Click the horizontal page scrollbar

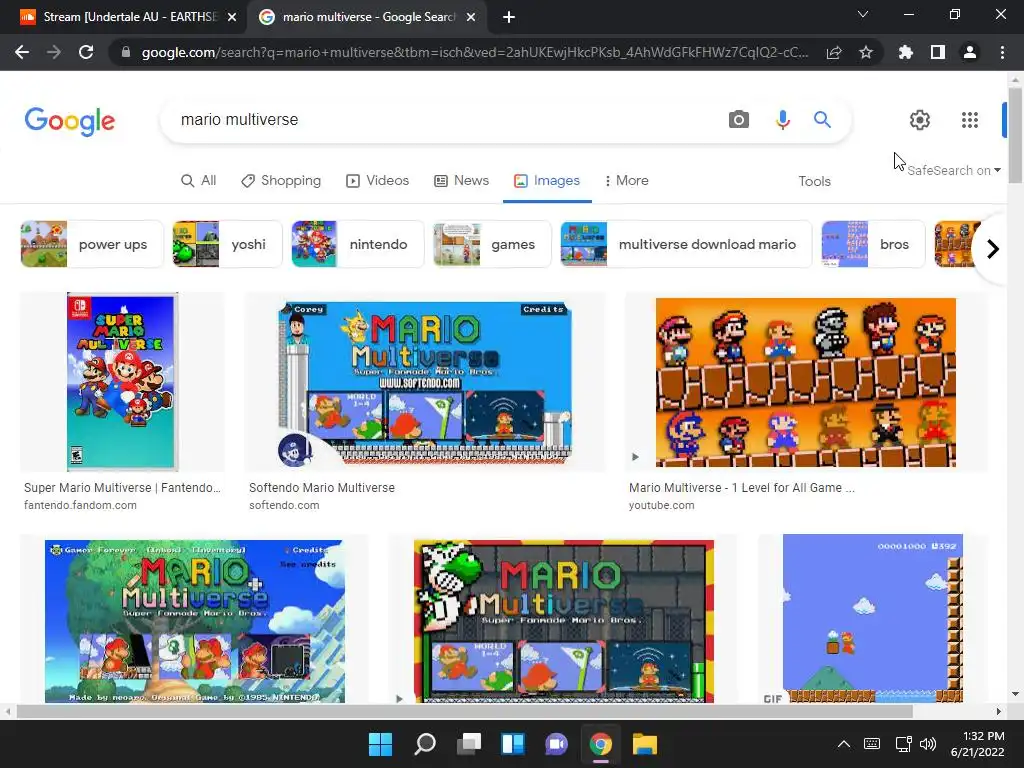click(x=464, y=711)
